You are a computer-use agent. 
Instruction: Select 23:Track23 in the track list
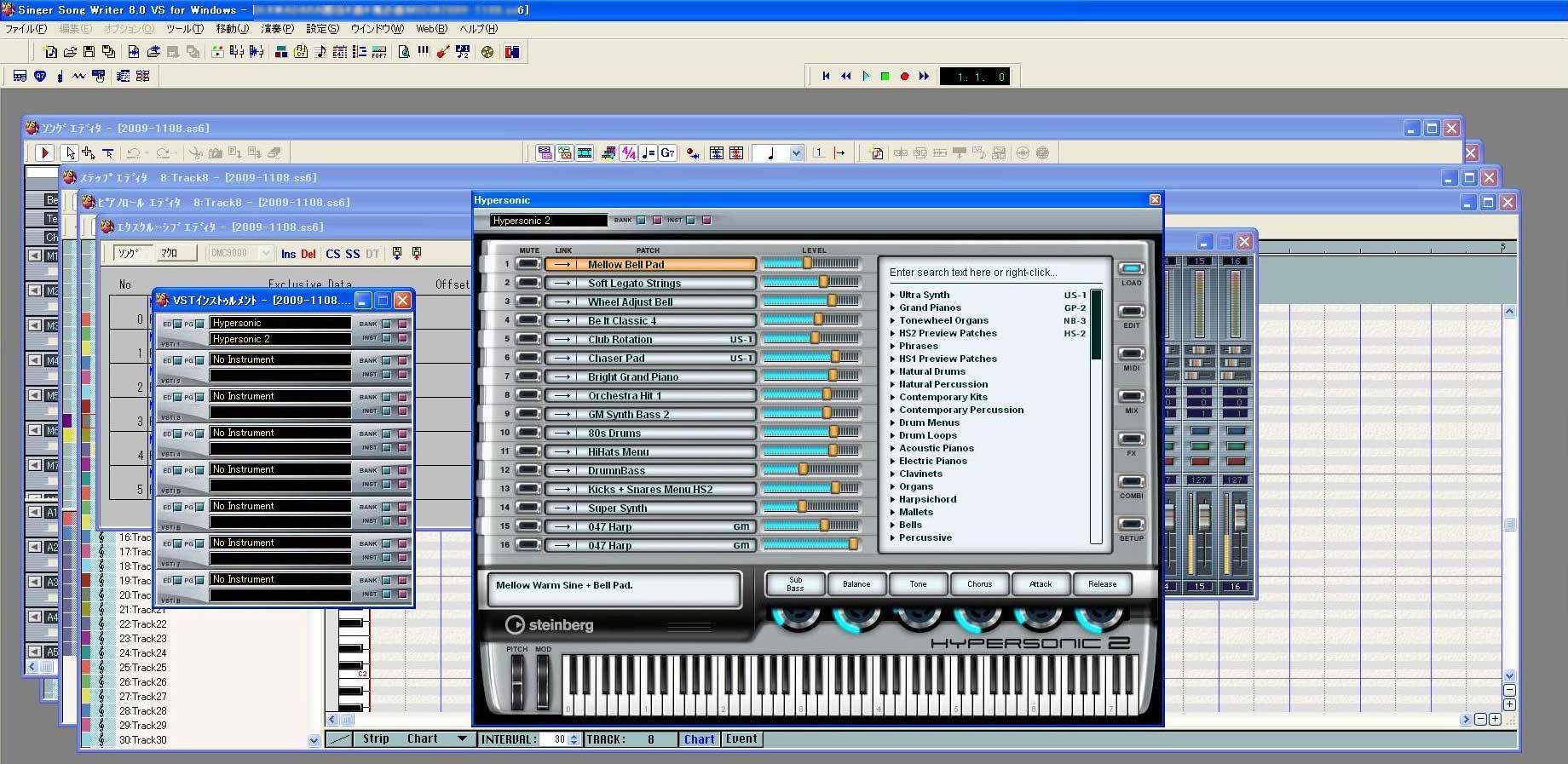pos(143,639)
